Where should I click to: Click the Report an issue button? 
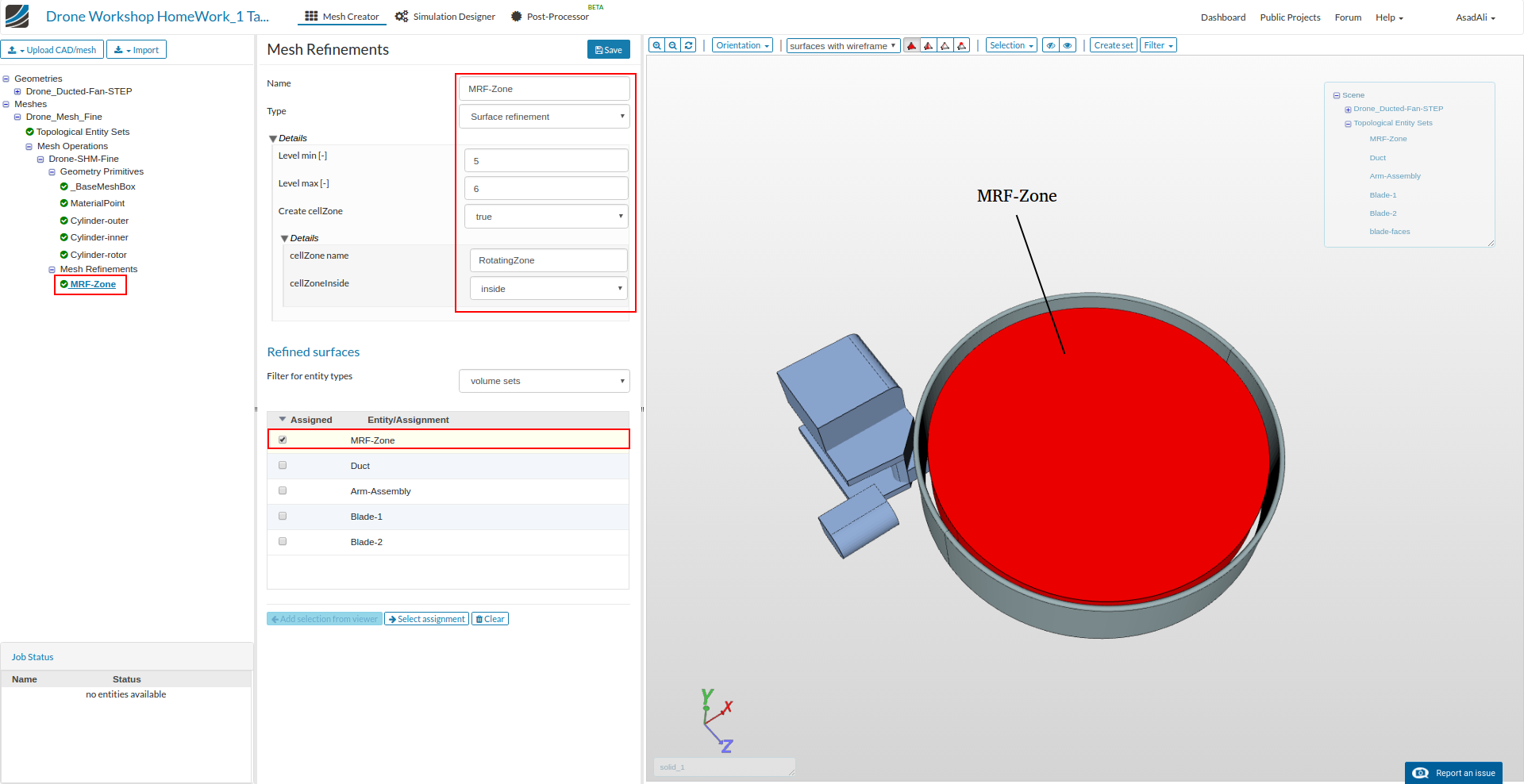1454,773
